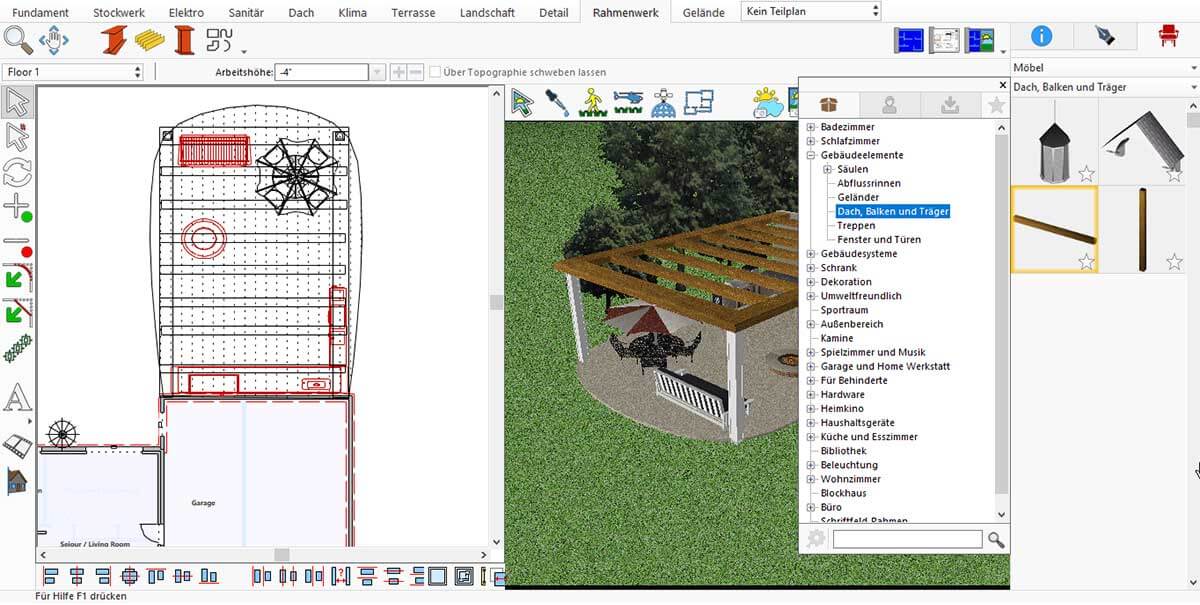Image resolution: width=1200 pixels, height=605 pixels.
Task: Click the favorites star in the catalog panel
Action: [996, 104]
